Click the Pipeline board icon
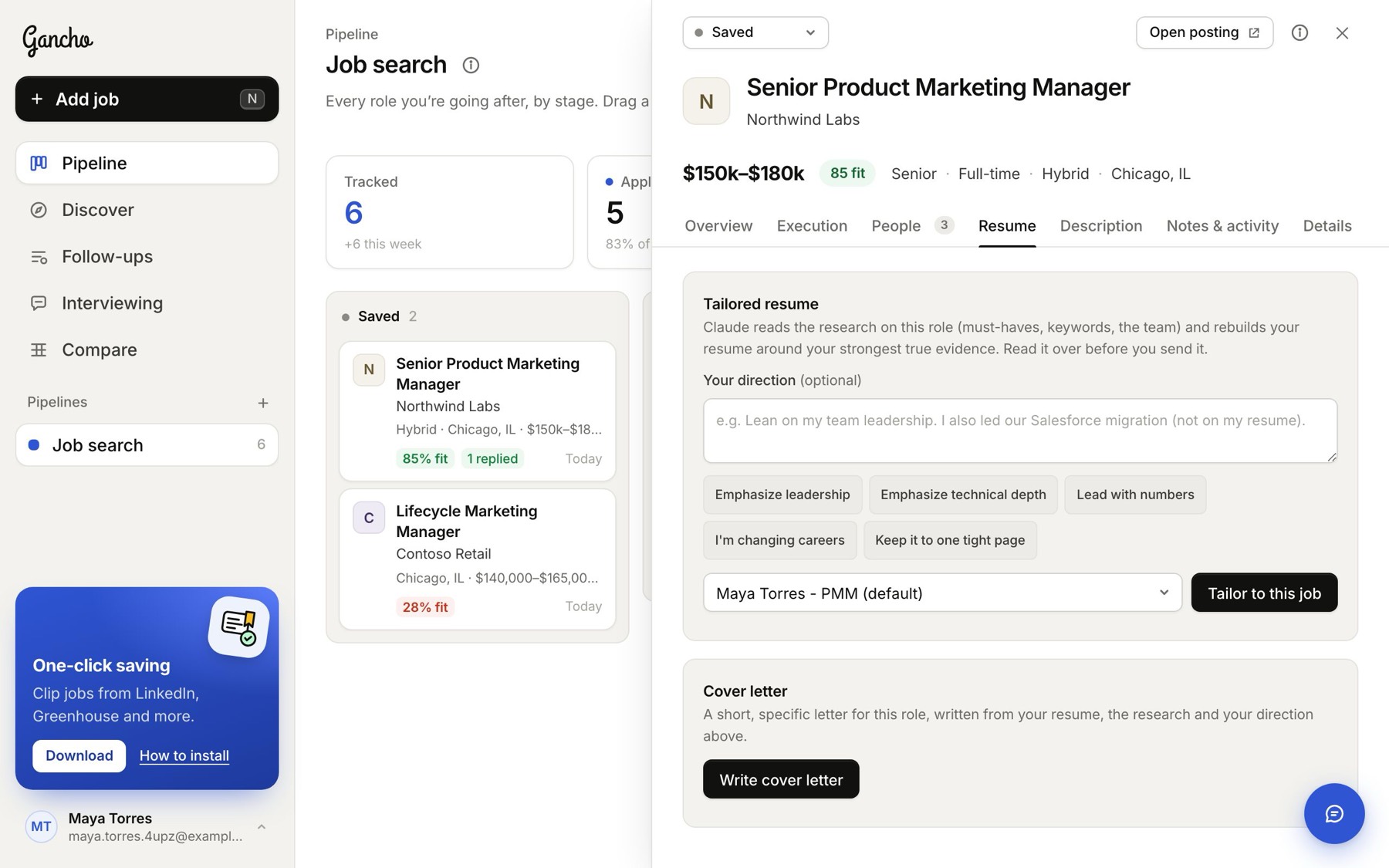 pyautogui.click(x=39, y=163)
